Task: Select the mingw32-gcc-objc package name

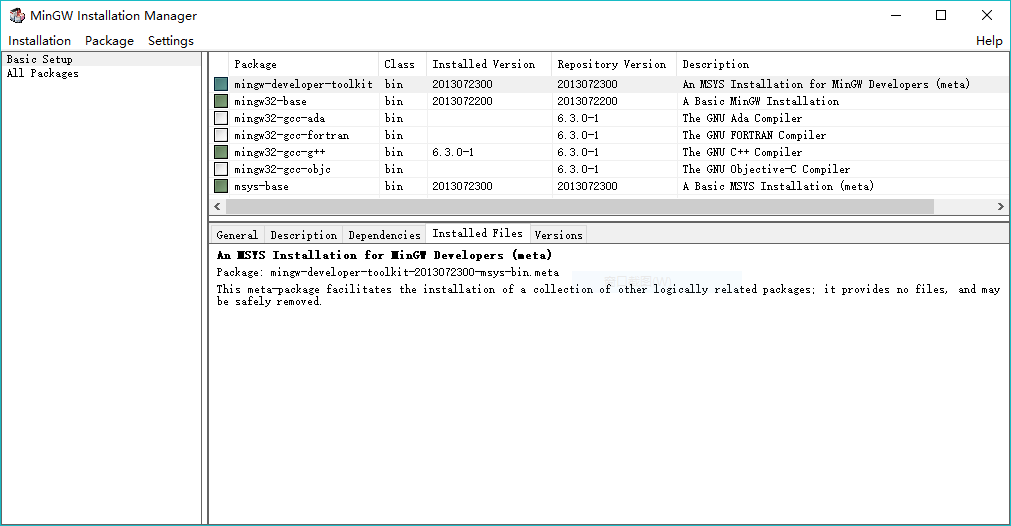Action: click(x=282, y=170)
